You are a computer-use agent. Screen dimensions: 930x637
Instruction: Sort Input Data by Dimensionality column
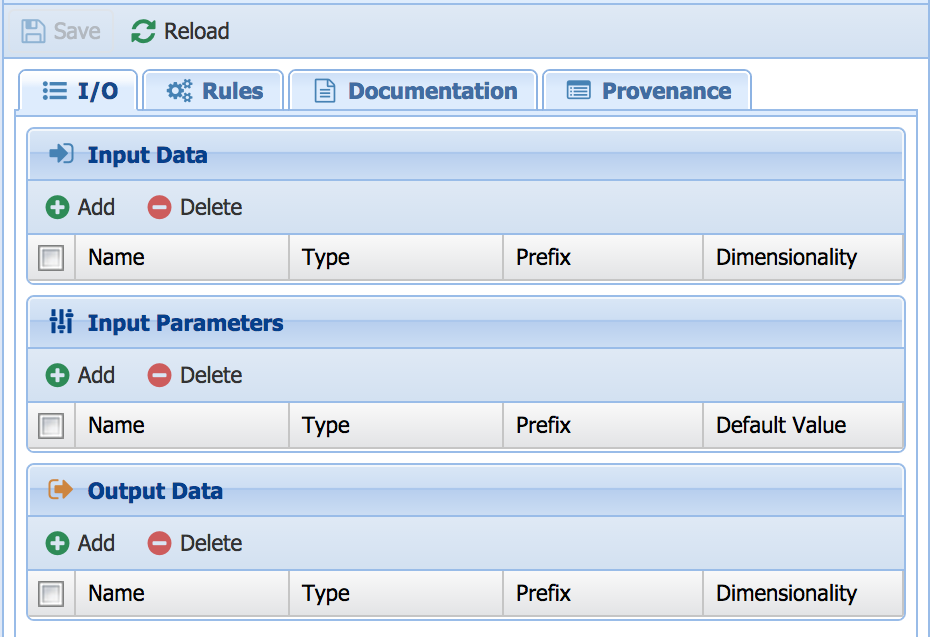tap(786, 258)
